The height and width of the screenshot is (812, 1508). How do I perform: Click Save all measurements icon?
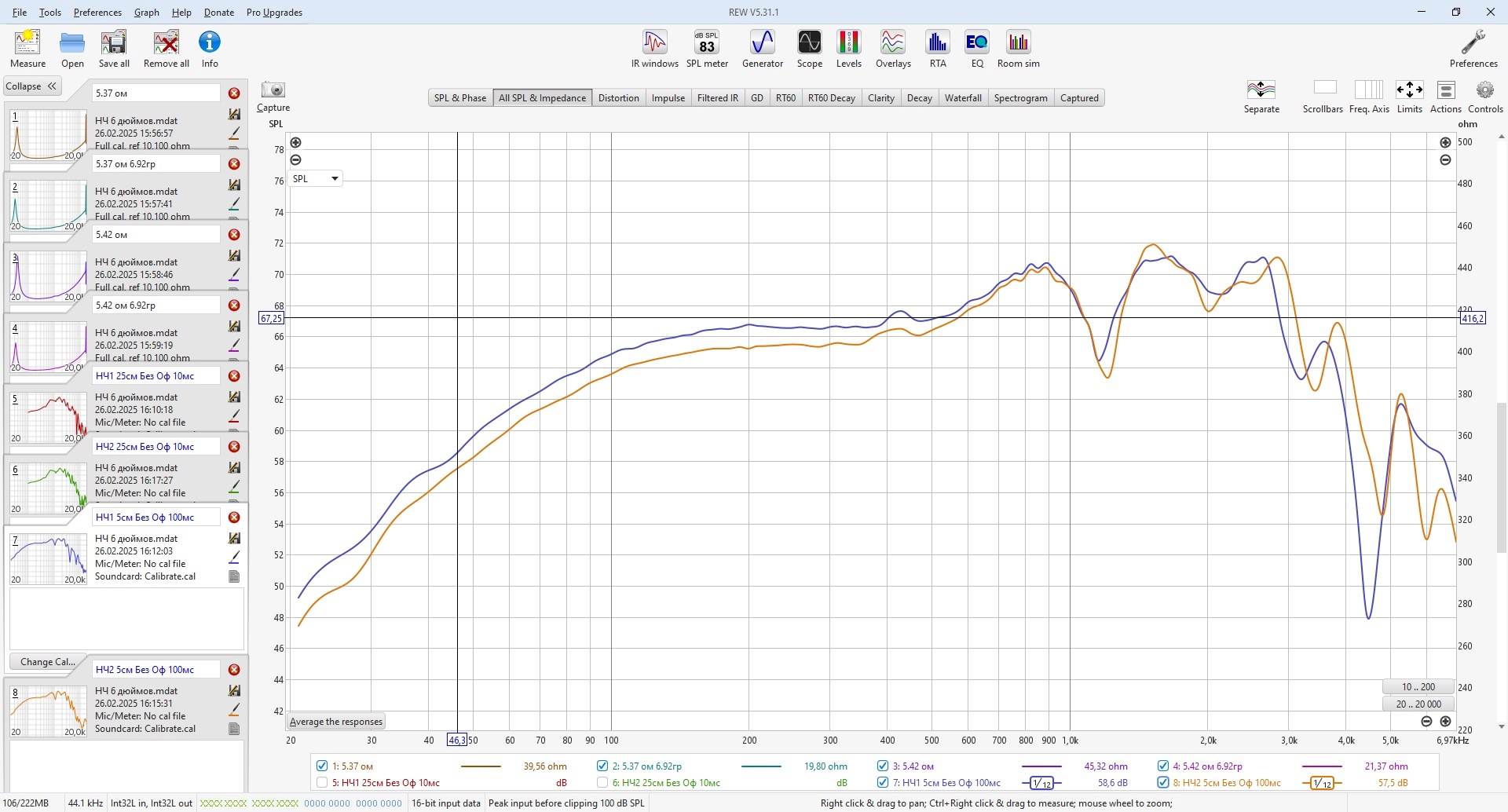tap(114, 49)
